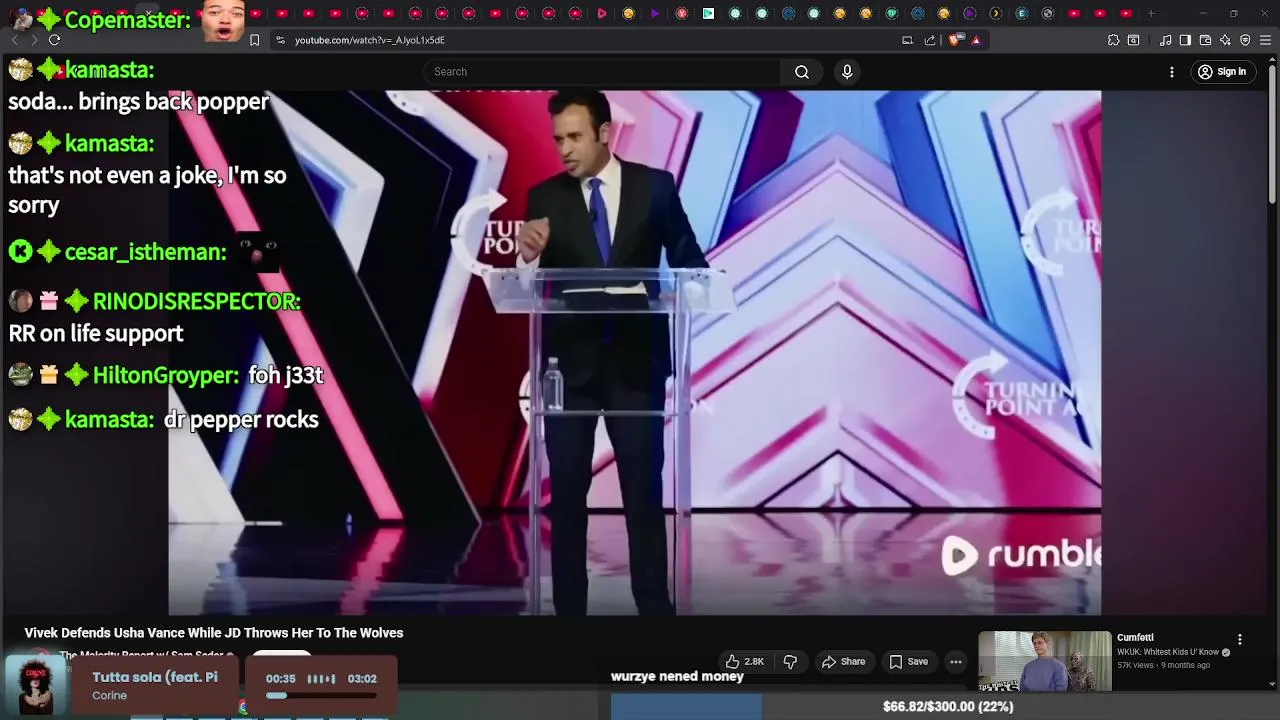Screen dimensions: 1280x720
Task: Go back with the browser back arrow
Action: [14, 40]
